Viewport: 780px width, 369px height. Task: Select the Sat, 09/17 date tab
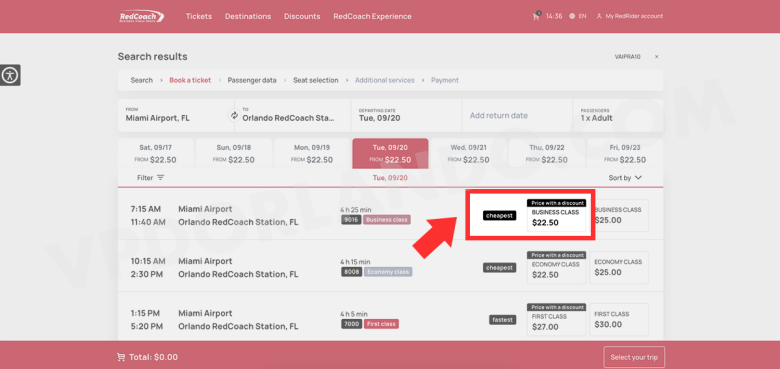(156, 154)
